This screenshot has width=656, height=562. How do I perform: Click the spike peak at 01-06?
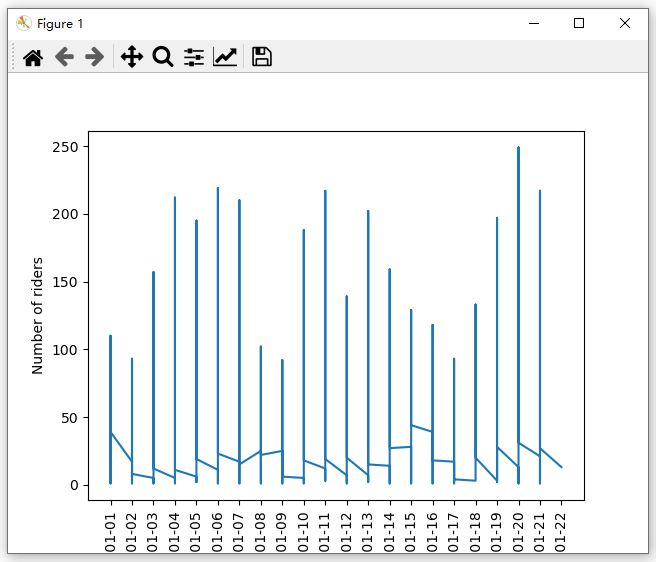click(218, 188)
